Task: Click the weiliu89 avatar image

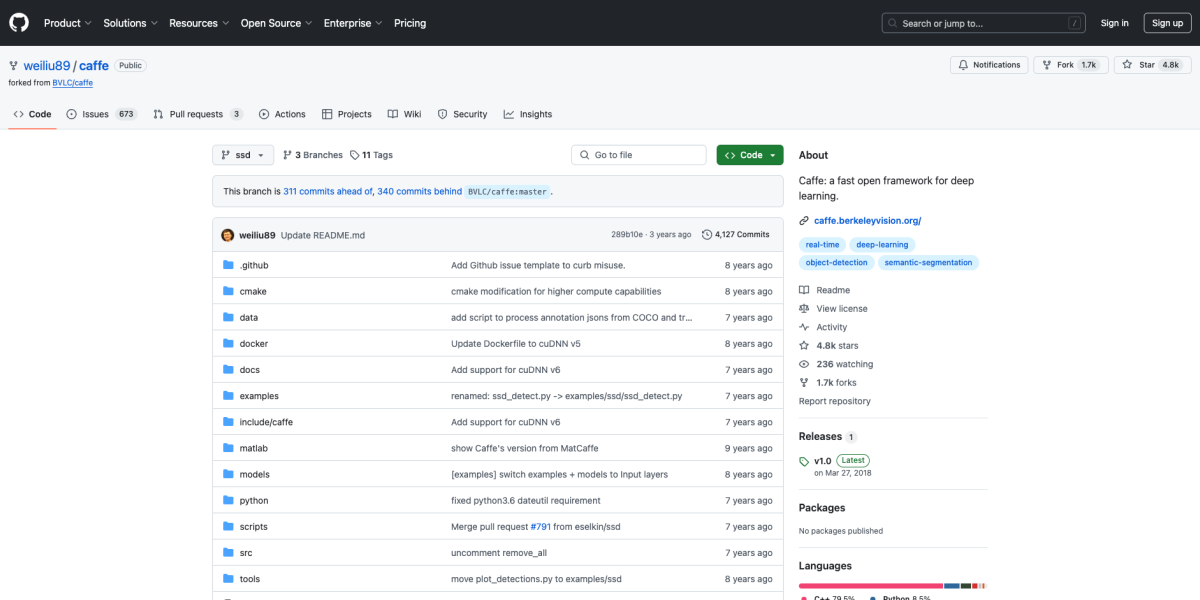Action: tap(228, 235)
